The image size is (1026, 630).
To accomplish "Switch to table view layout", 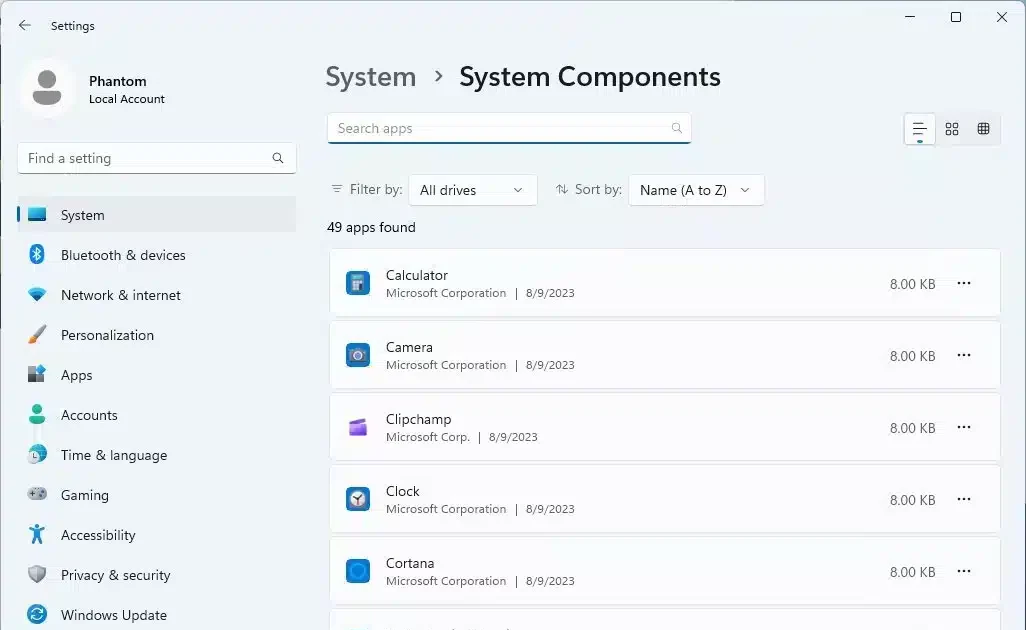I will tap(984, 129).
